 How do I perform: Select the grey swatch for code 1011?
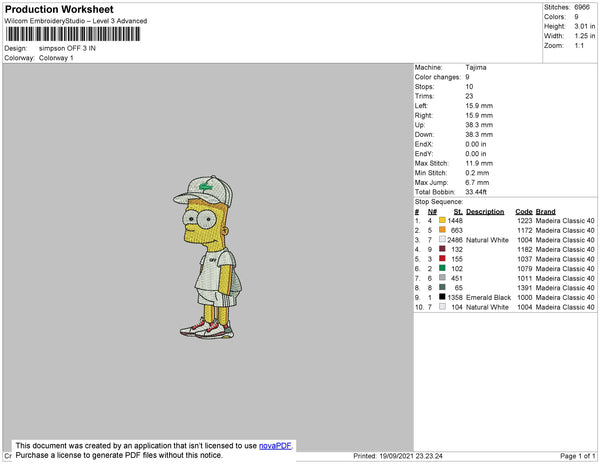pyautogui.click(x=442, y=278)
